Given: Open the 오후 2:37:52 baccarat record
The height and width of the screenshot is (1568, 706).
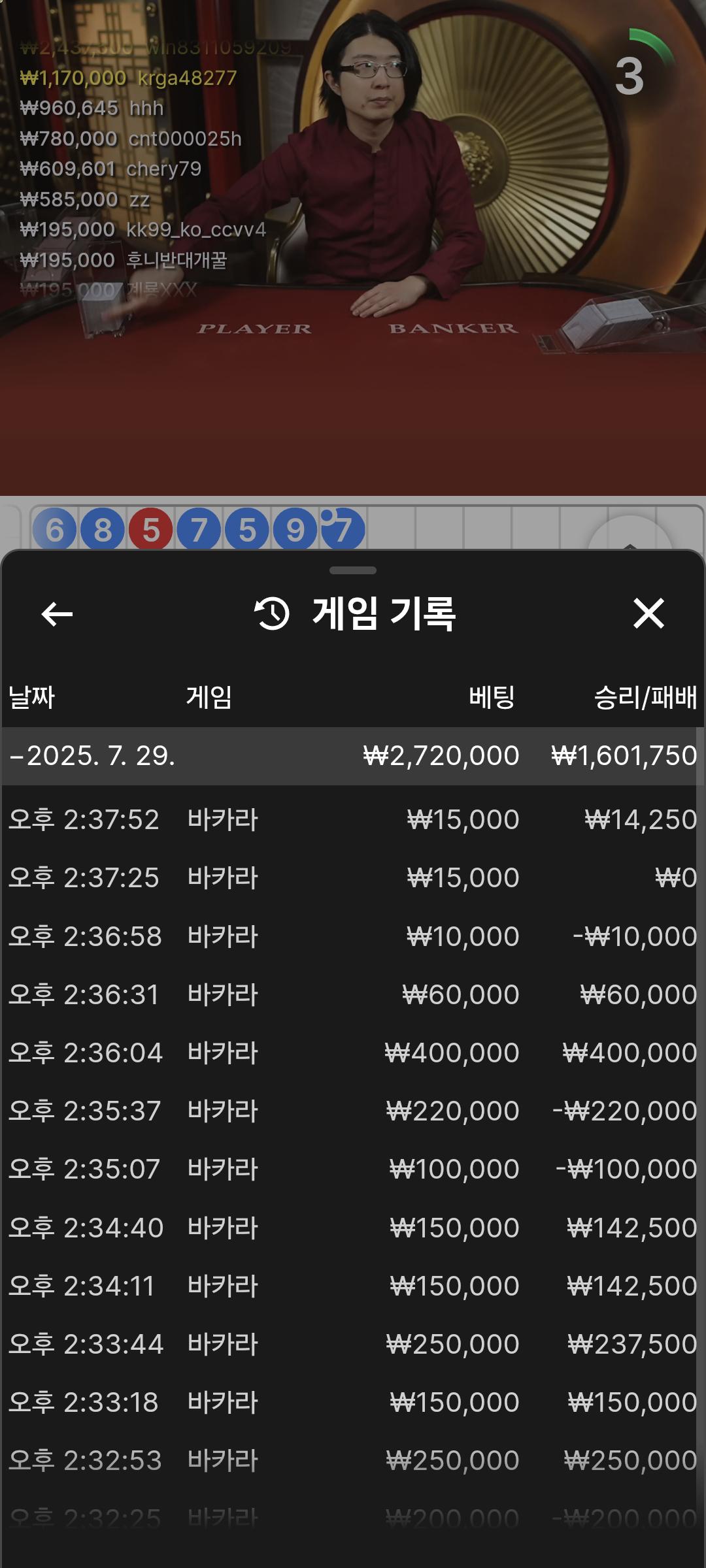Looking at the screenshot, I should pos(353,820).
